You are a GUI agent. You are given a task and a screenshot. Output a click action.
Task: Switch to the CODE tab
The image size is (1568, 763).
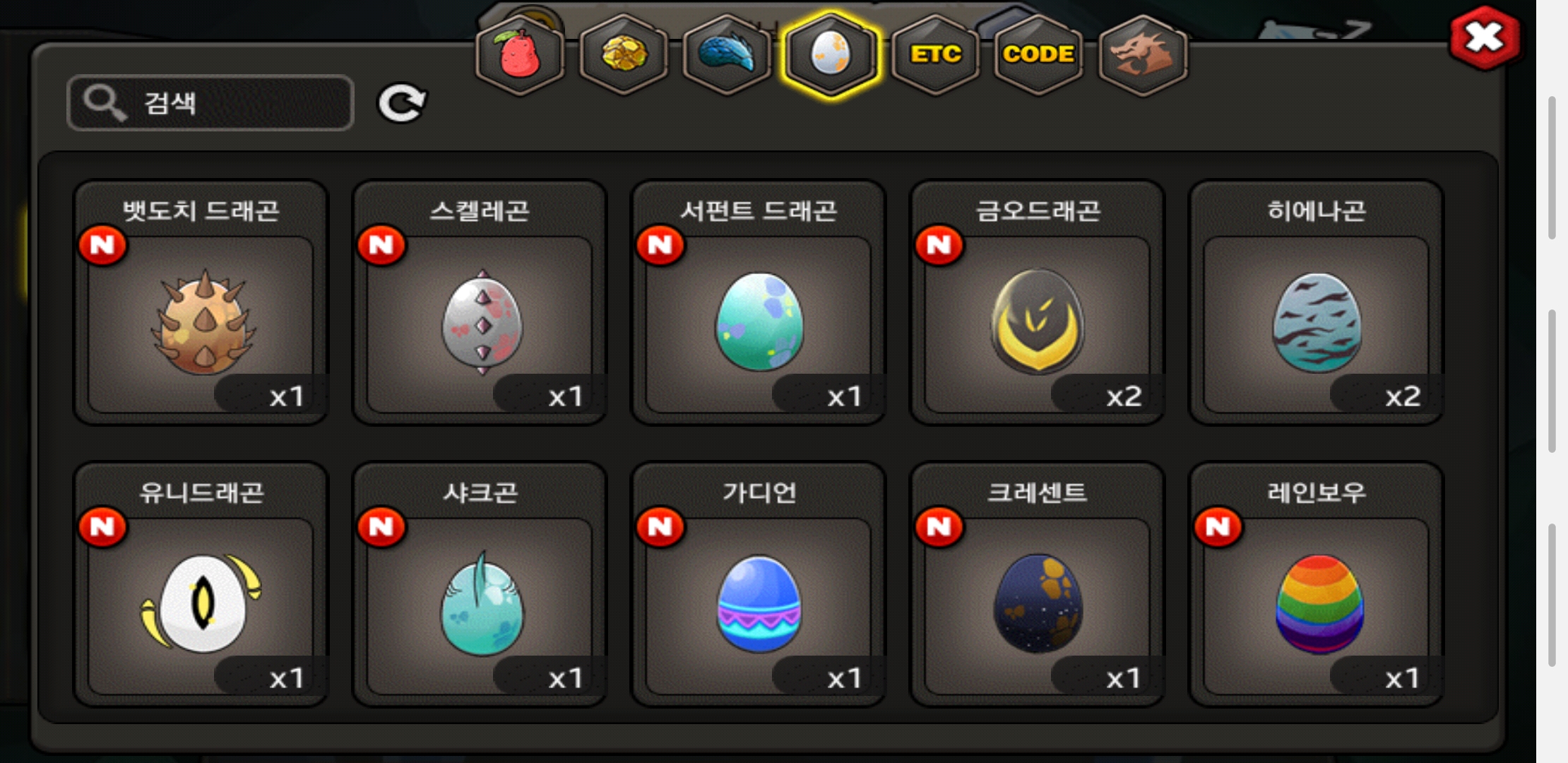1039,55
